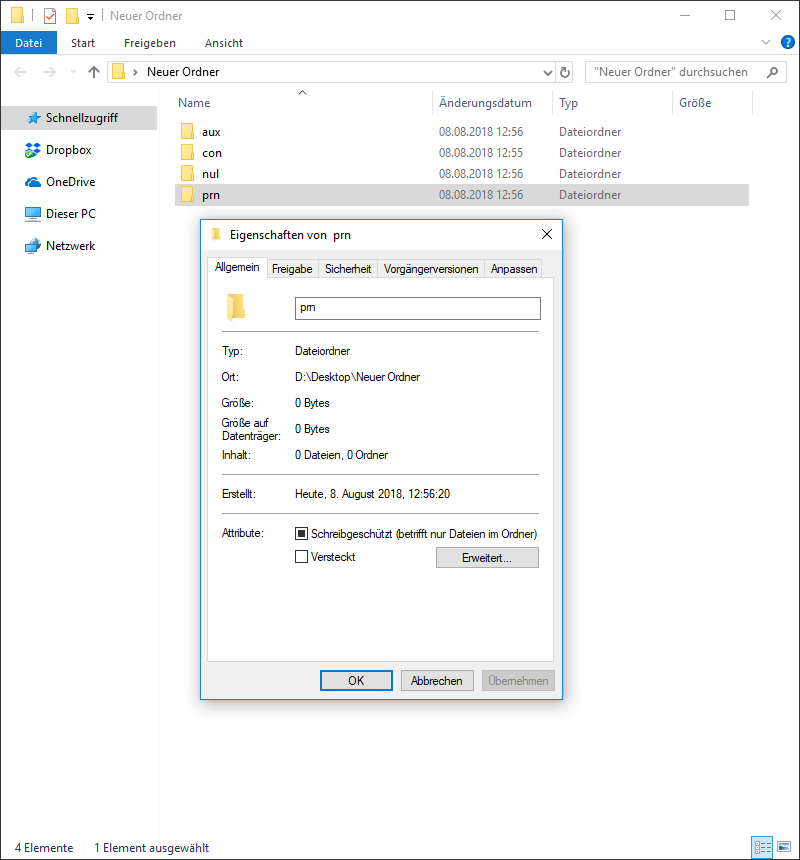This screenshot has height=860, width=800.
Task: Open the recent locations dropdown arrow
Action: (73, 72)
